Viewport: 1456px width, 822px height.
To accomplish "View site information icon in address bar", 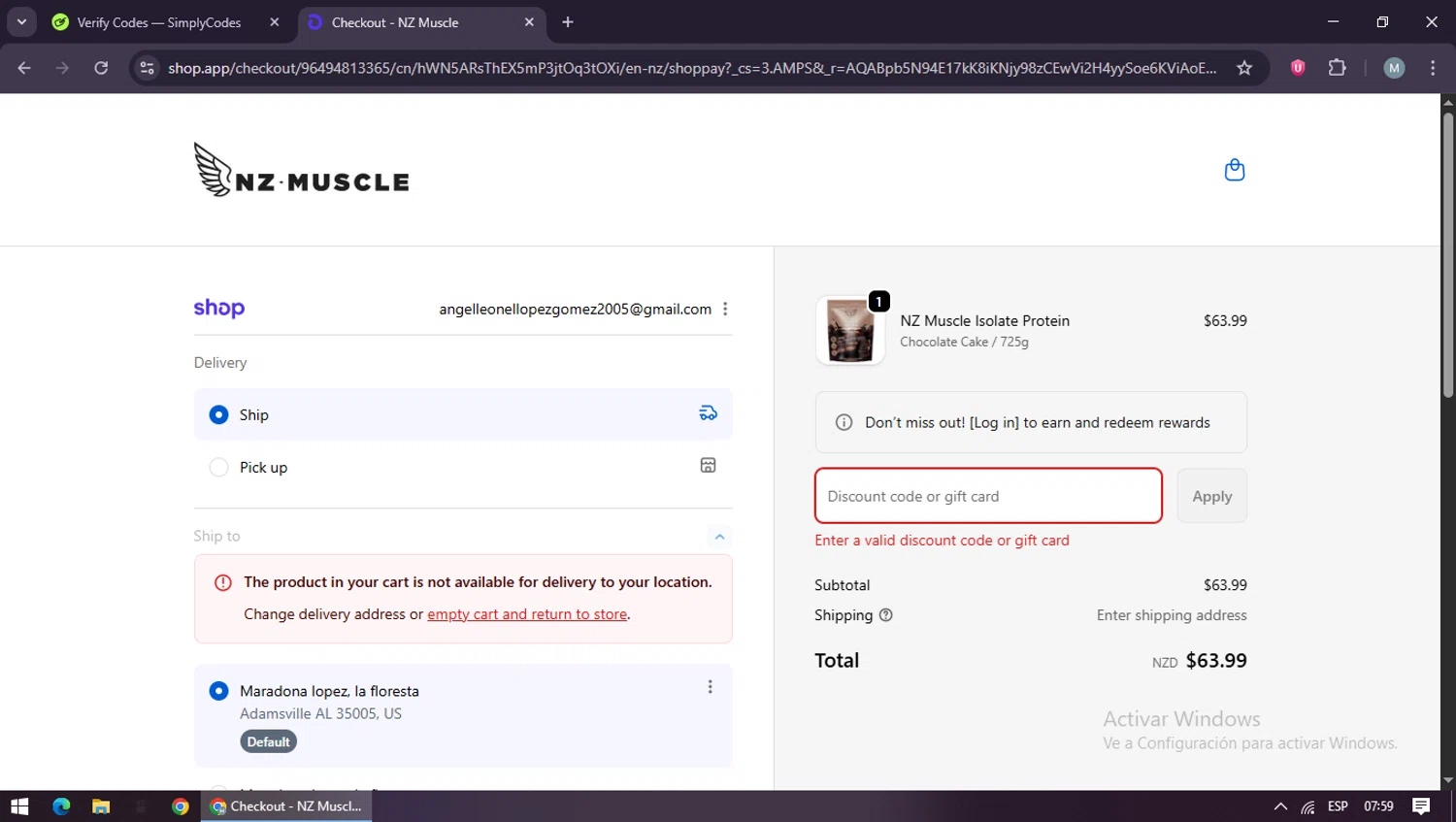I will 148,68.
